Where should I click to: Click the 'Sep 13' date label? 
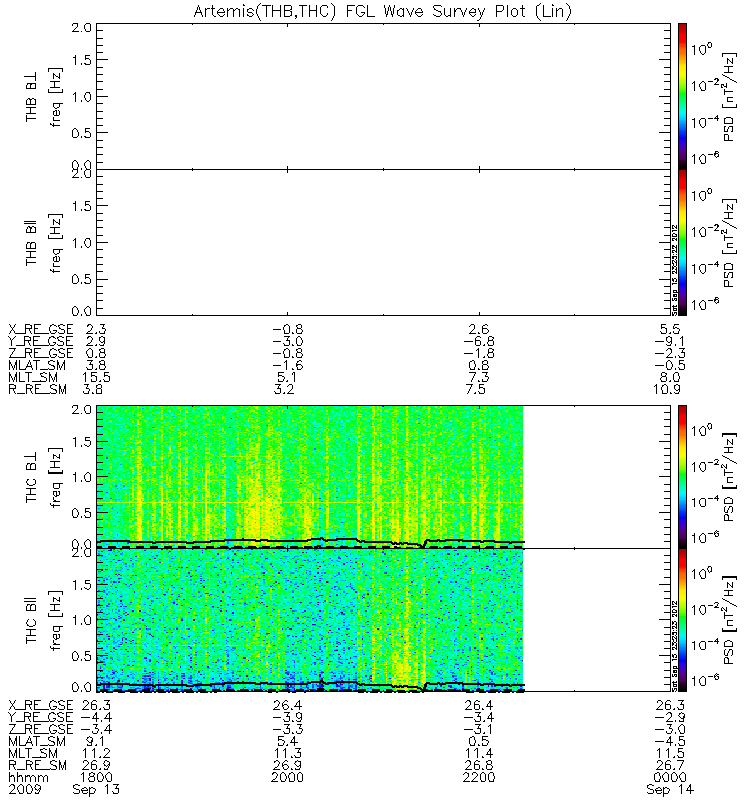(x=96, y=790)
